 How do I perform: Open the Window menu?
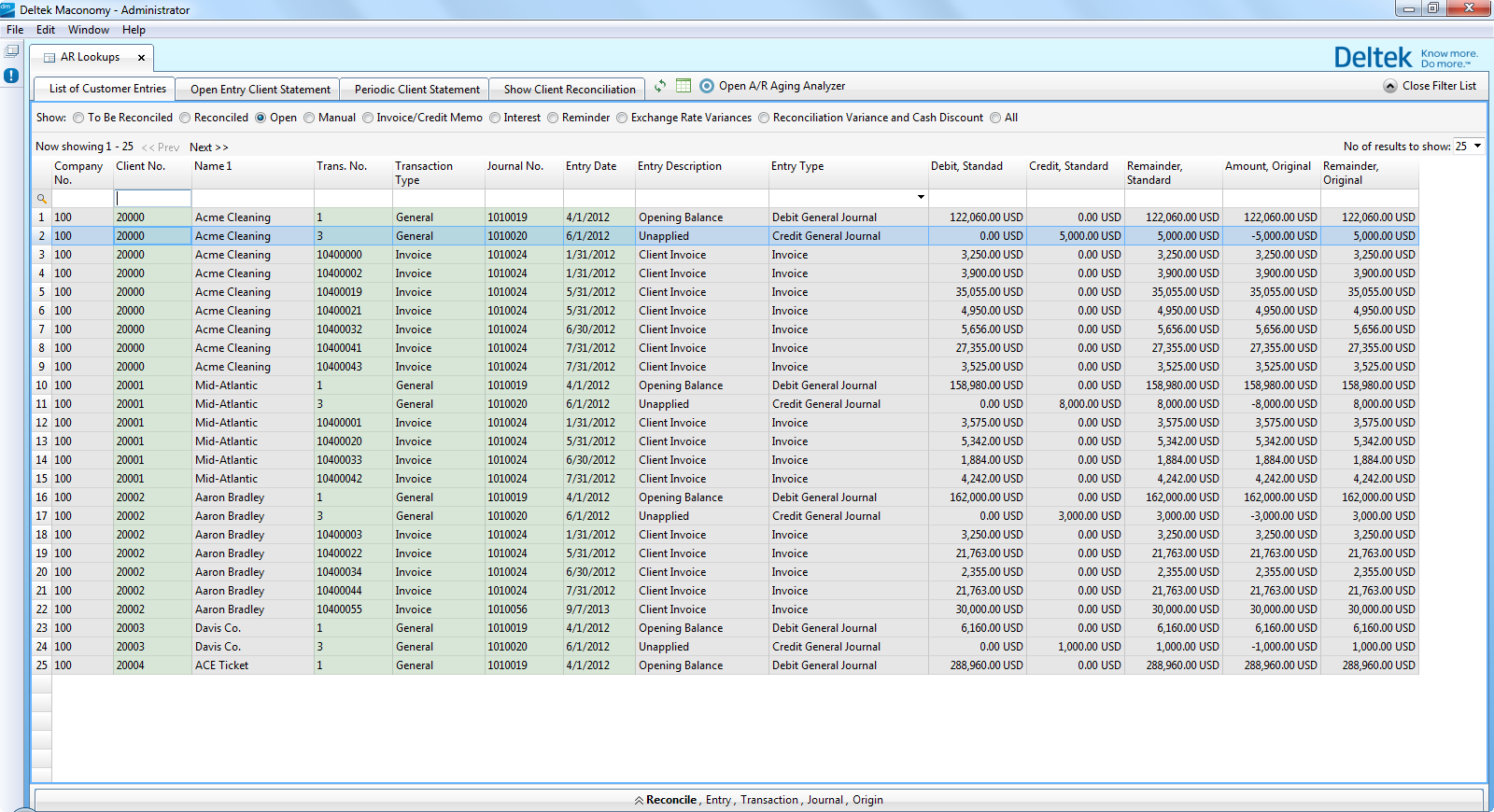tap(88, 30)
